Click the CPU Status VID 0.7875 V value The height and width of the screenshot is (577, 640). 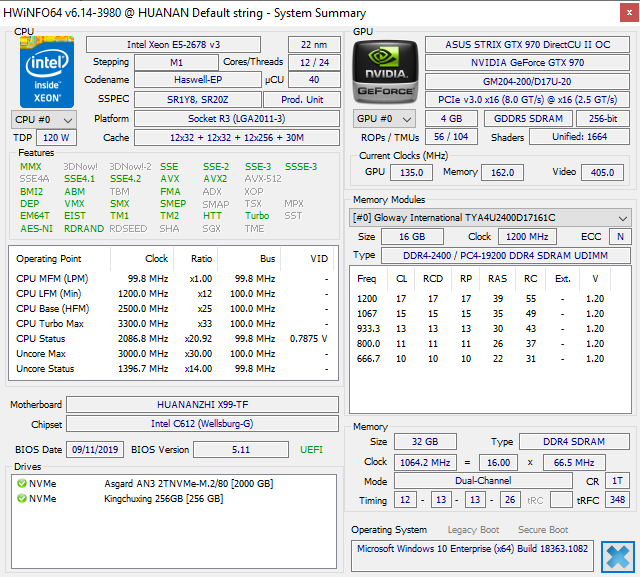309,339
